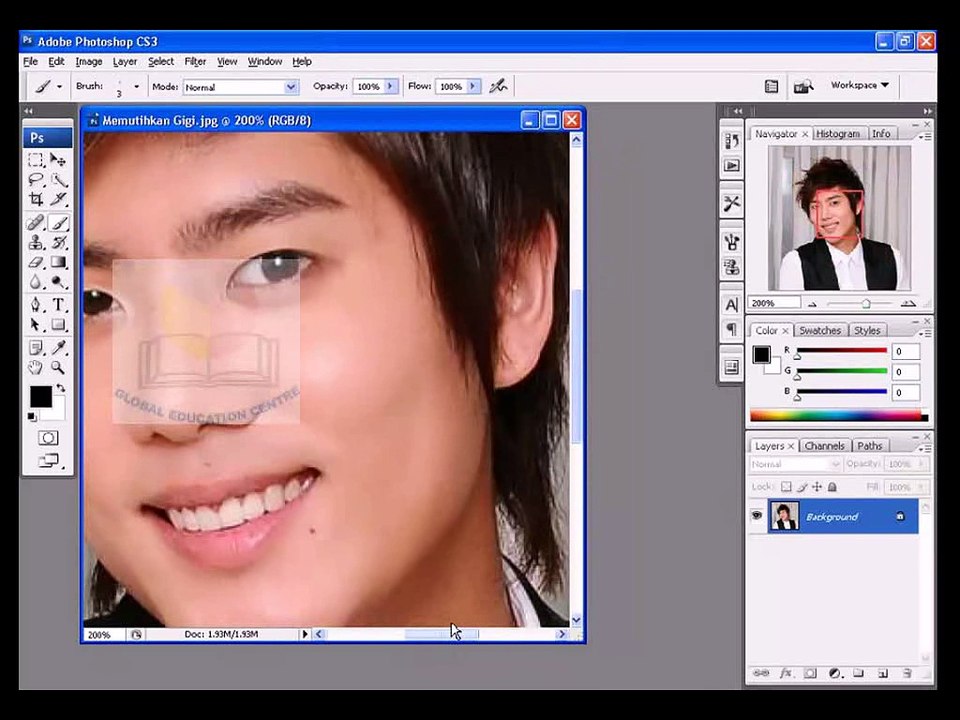
Task: Select the Eyedropper tool
Action: [58, 348]
